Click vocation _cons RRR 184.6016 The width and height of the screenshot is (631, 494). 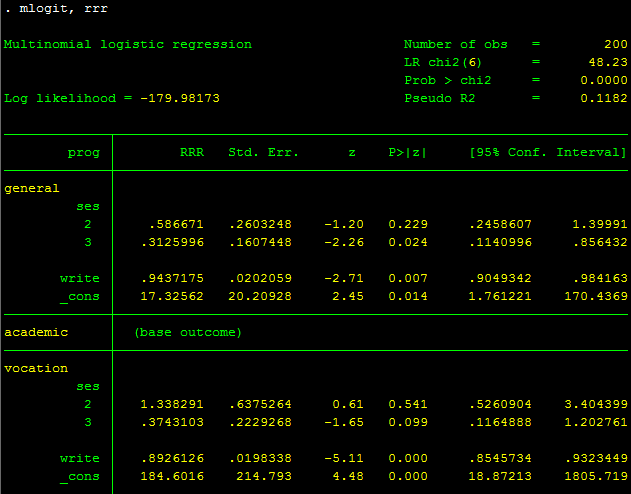tap(172, 476)
